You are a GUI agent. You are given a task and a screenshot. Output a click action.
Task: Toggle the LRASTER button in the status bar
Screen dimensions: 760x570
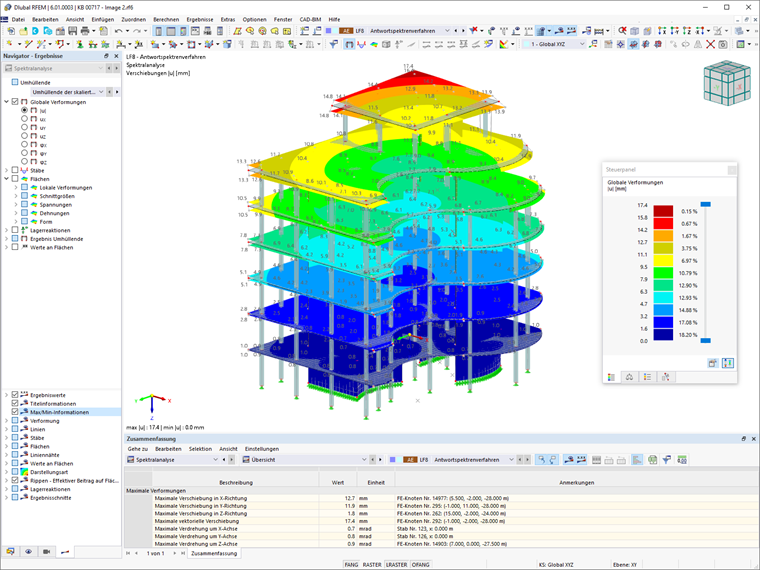click(x=396, y=565)
